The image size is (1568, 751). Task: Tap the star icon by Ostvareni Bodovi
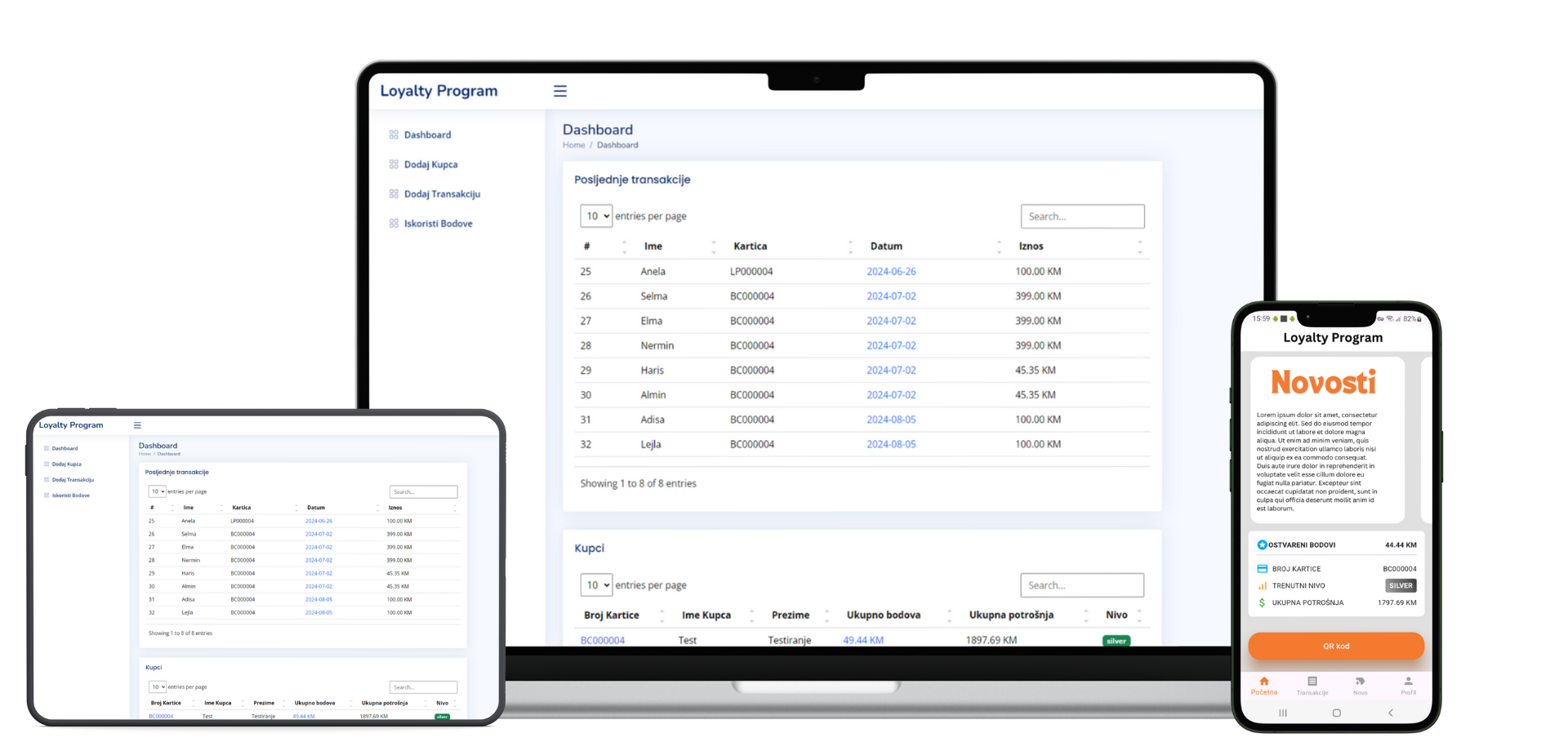[x=1262, y=544]
